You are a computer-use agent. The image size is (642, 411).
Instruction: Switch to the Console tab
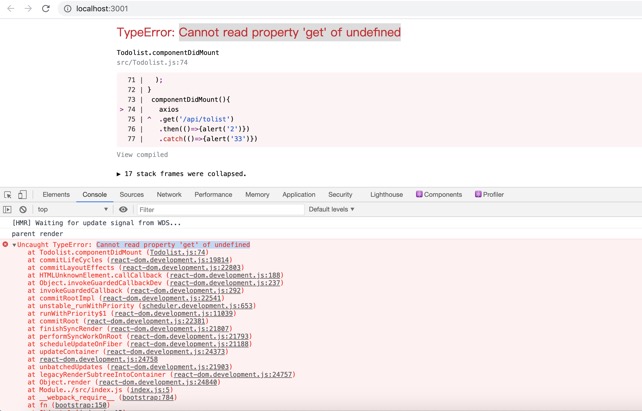click(x=95, y=195)
